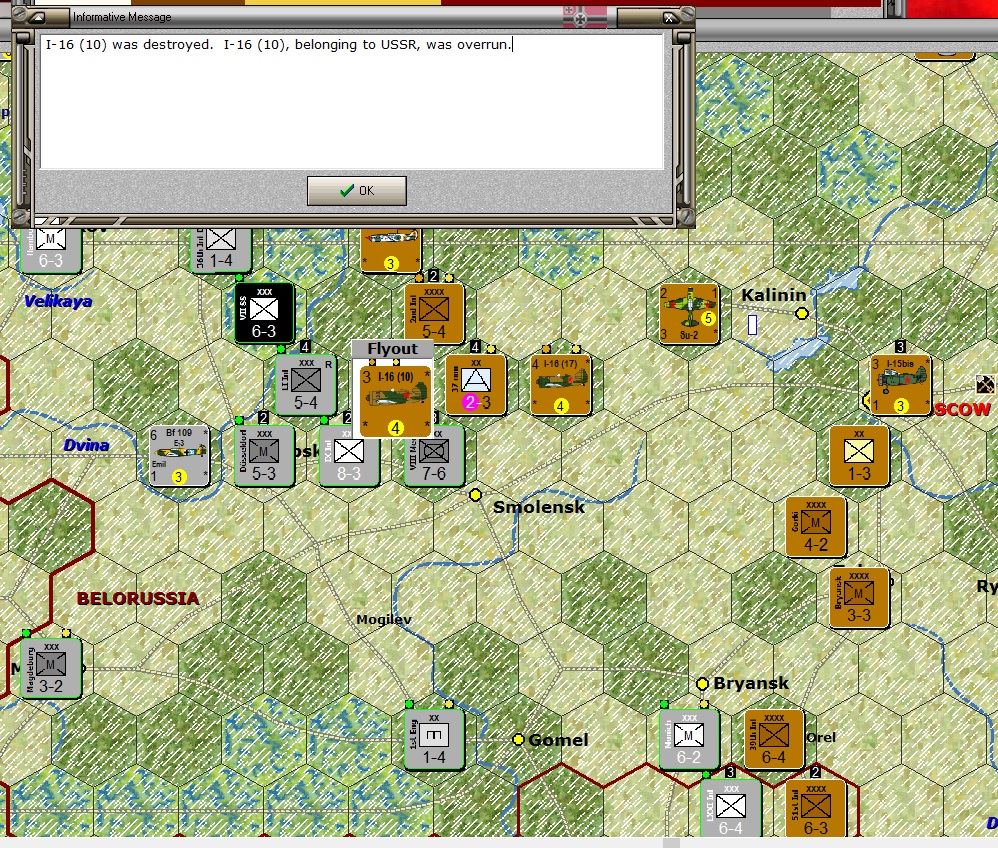Image resolution: width=998 pixels, height=848 pixels.
Task: Select the Magdeburg 3-2 motorized corps
Action: [51, 668]
